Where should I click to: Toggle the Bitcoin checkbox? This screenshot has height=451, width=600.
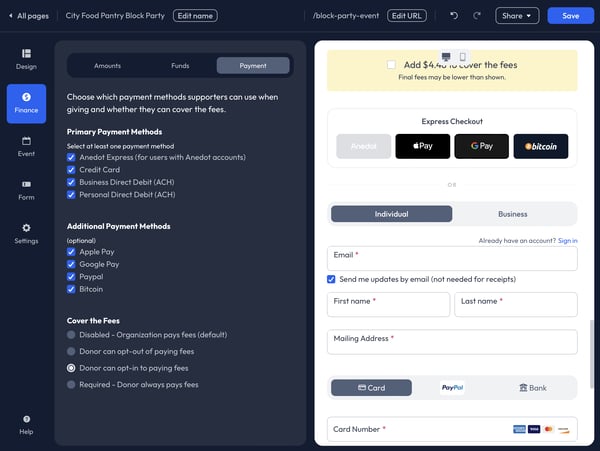point(71,289)
